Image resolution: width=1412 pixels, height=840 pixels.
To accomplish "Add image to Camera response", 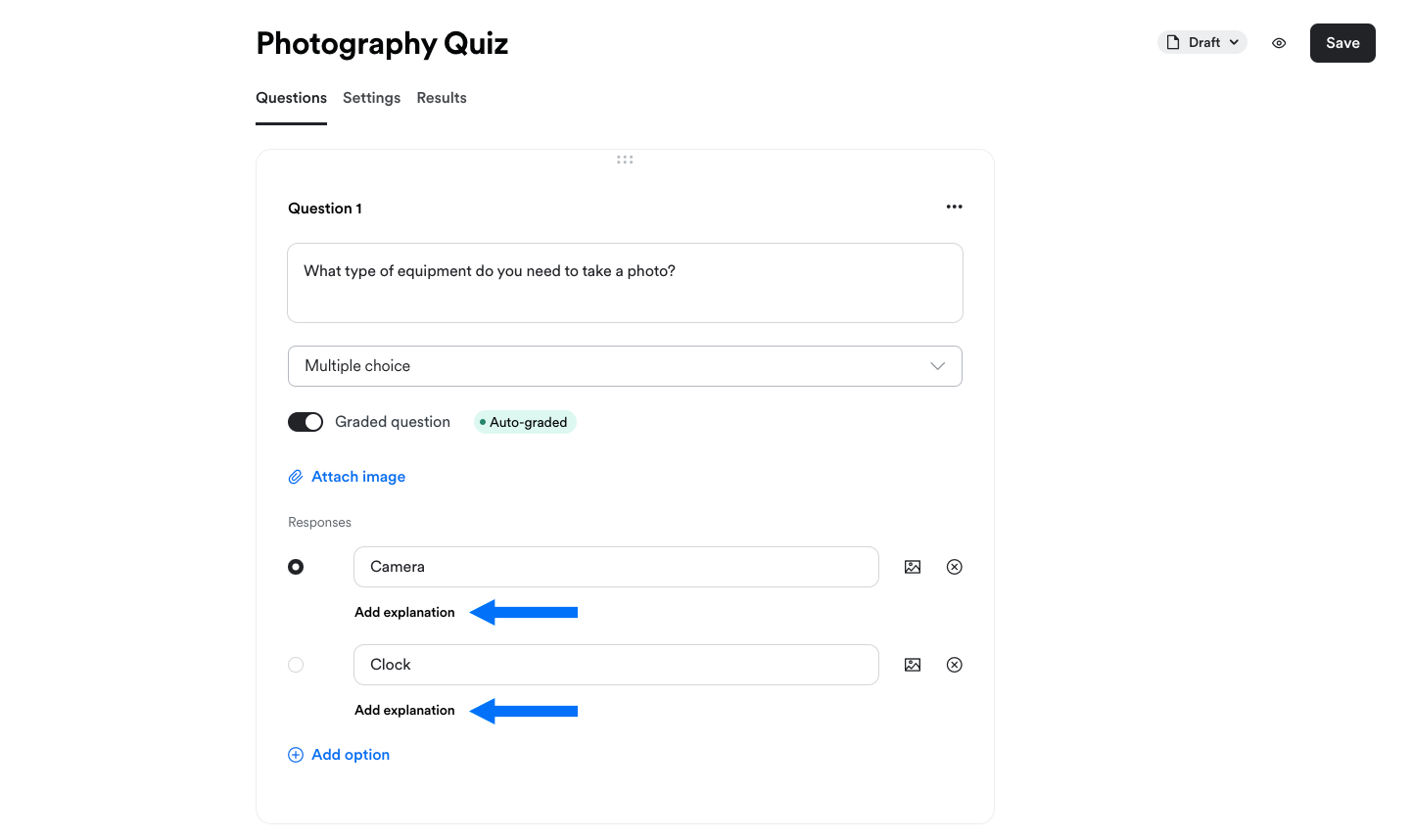I will click(x=913, y=567).
